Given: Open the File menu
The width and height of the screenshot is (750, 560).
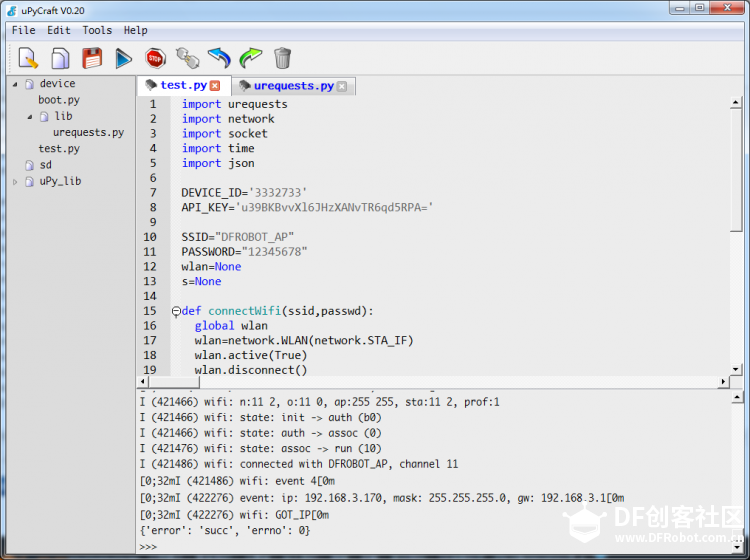Looking at the screenshot, I should 23,30.
